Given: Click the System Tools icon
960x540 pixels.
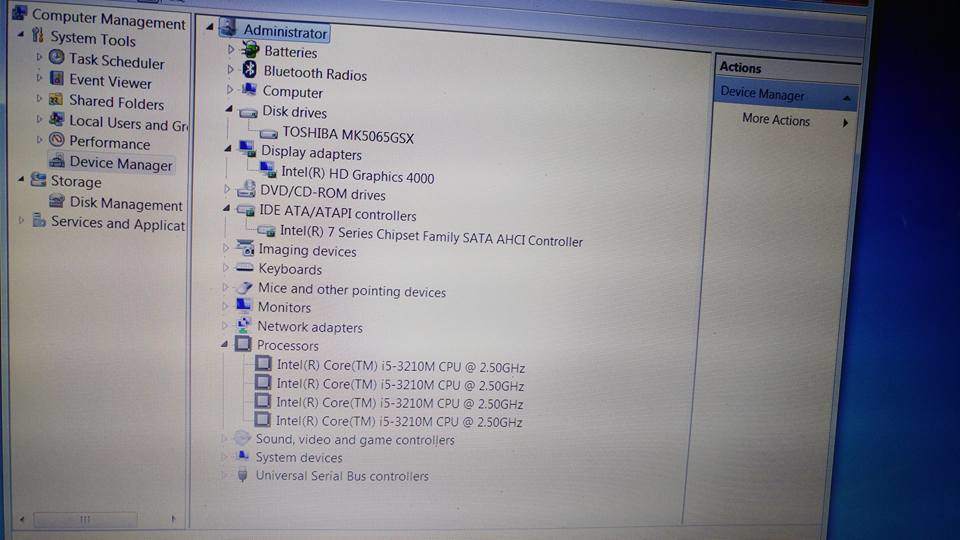Looking at the screenshot, I should point(38,34).
